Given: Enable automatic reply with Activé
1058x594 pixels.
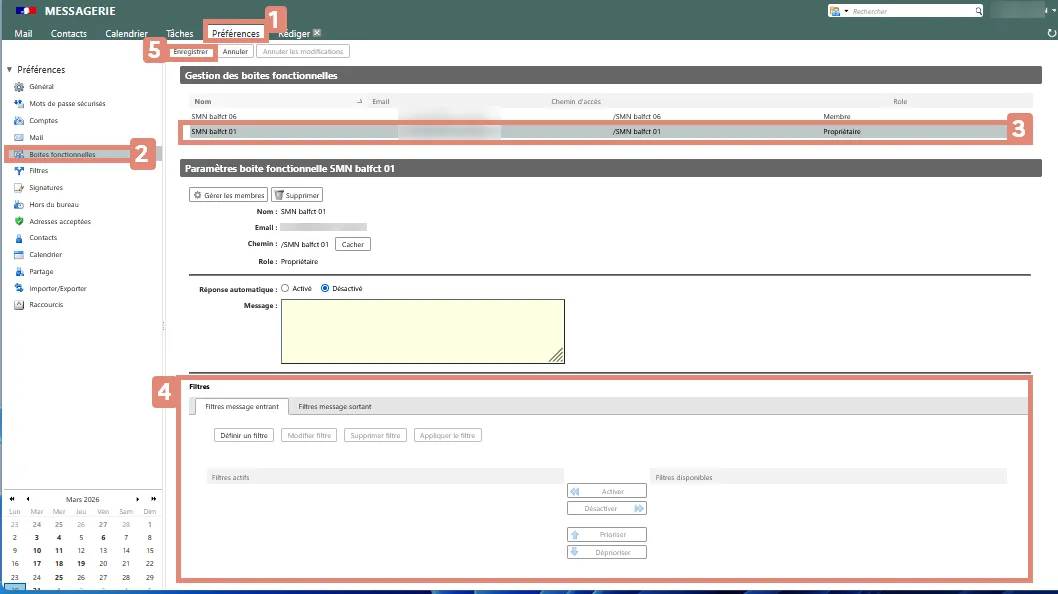Looking at the screenshot, I should coord(285,288).
